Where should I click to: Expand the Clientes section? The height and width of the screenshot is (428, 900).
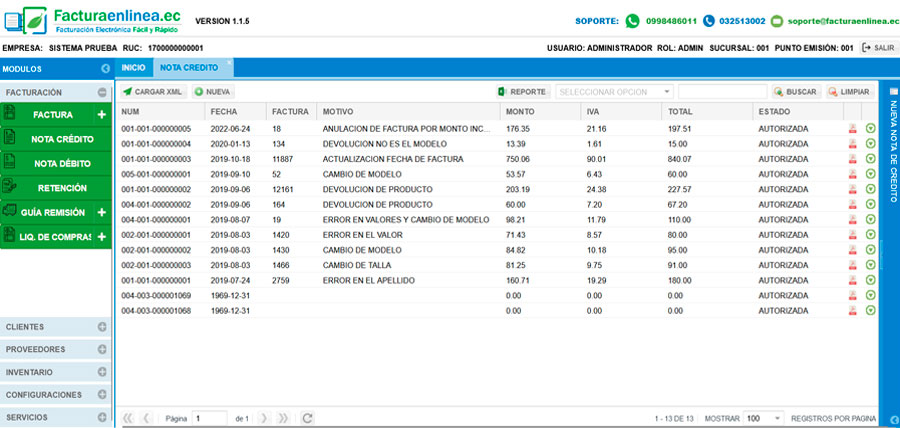point(102,327)
